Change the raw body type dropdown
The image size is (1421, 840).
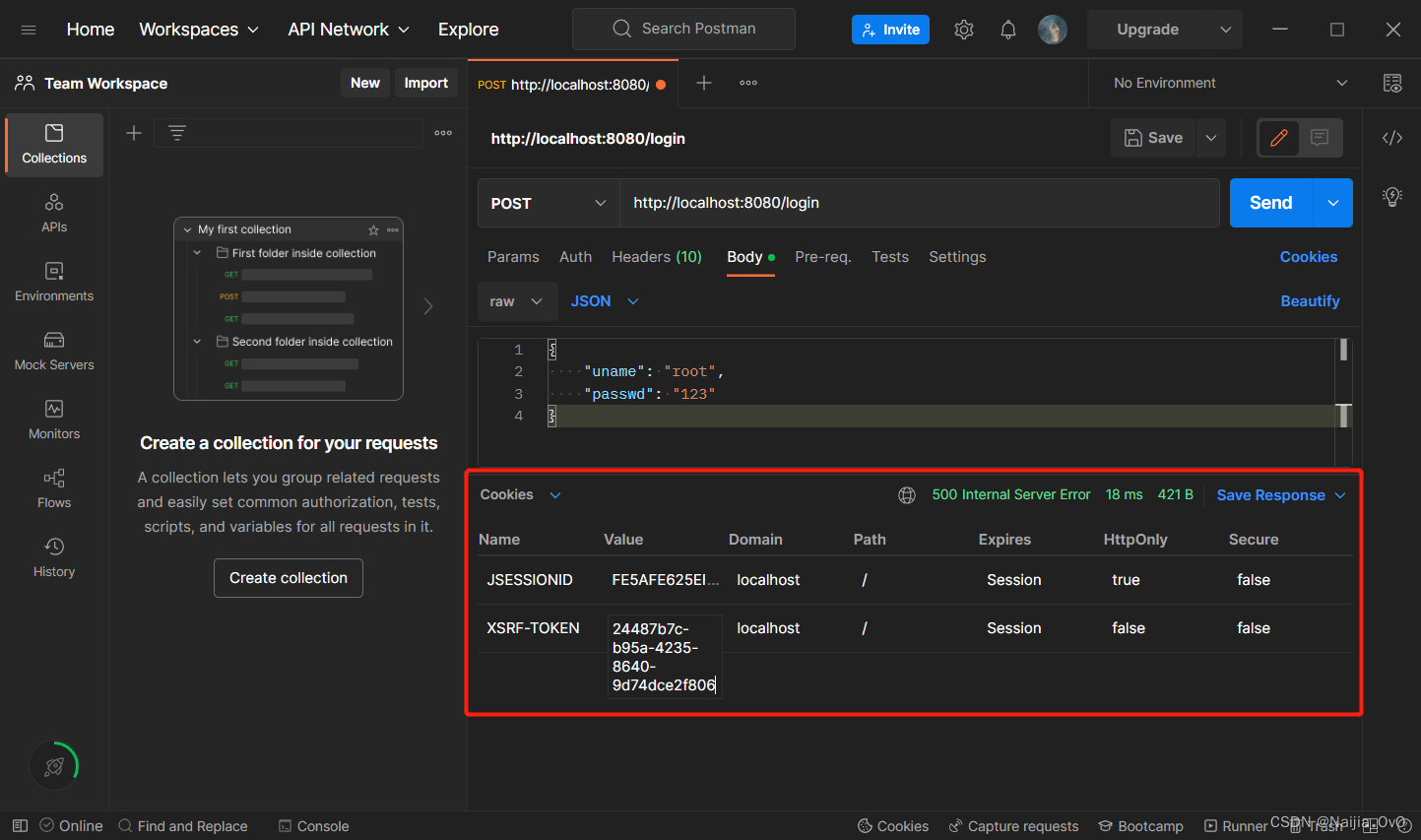[x=517, y=301]
